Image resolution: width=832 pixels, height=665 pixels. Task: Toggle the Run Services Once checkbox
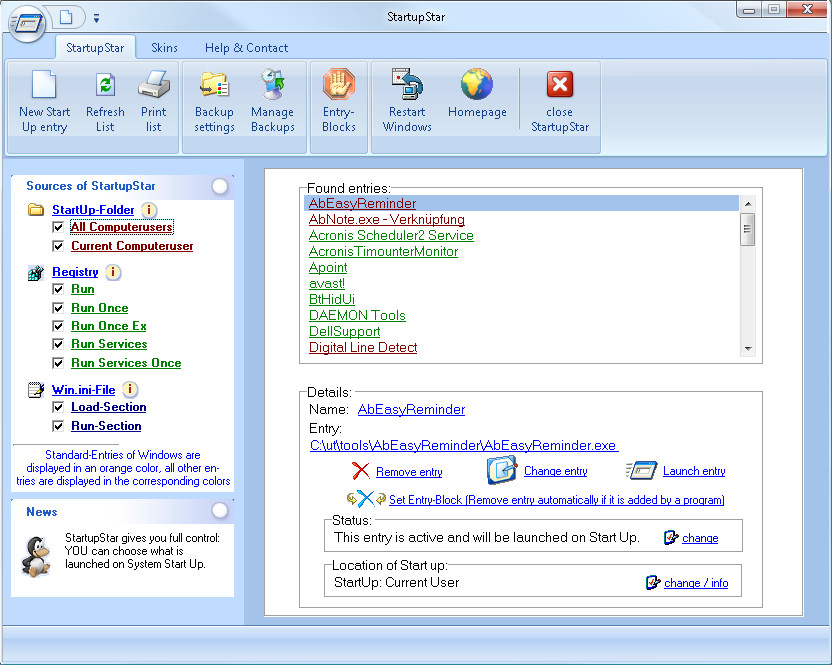pyautogui.click(x=58, y=363)
